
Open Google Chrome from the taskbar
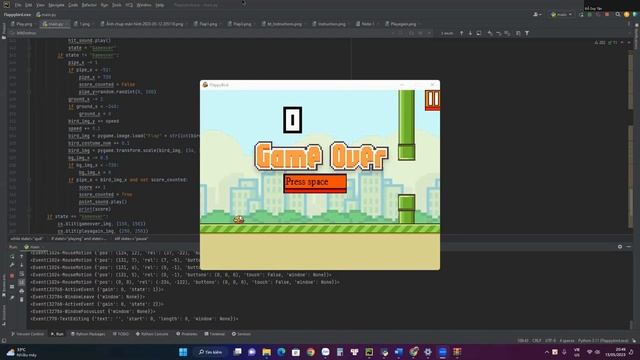pos(311,352)
